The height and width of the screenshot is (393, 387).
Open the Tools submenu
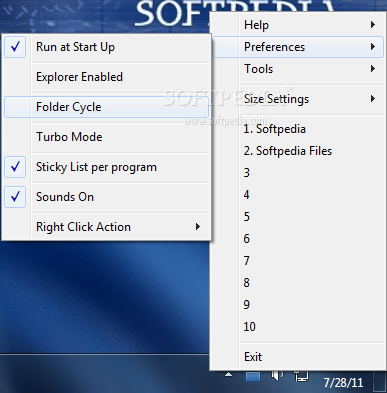[x=298, y=69]
